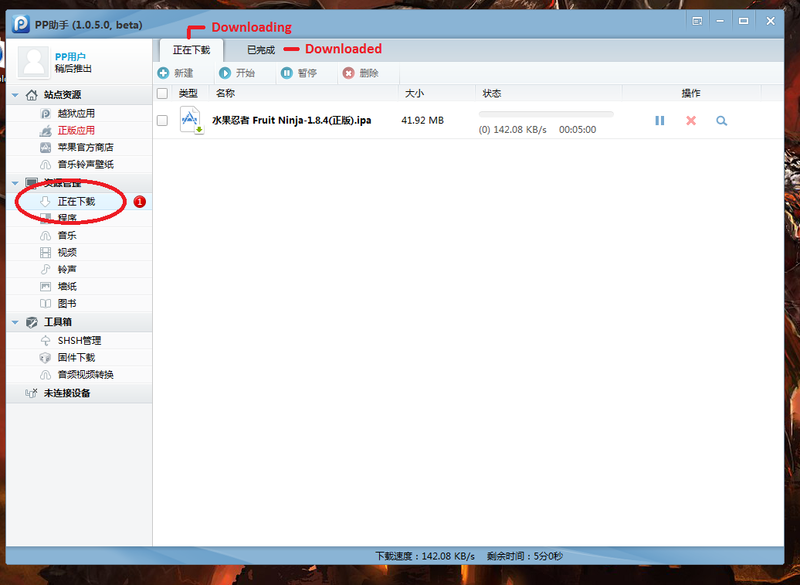Click the 删除 (Delete) toolbar button
This screenshot has height=585, width=800.
361,73
